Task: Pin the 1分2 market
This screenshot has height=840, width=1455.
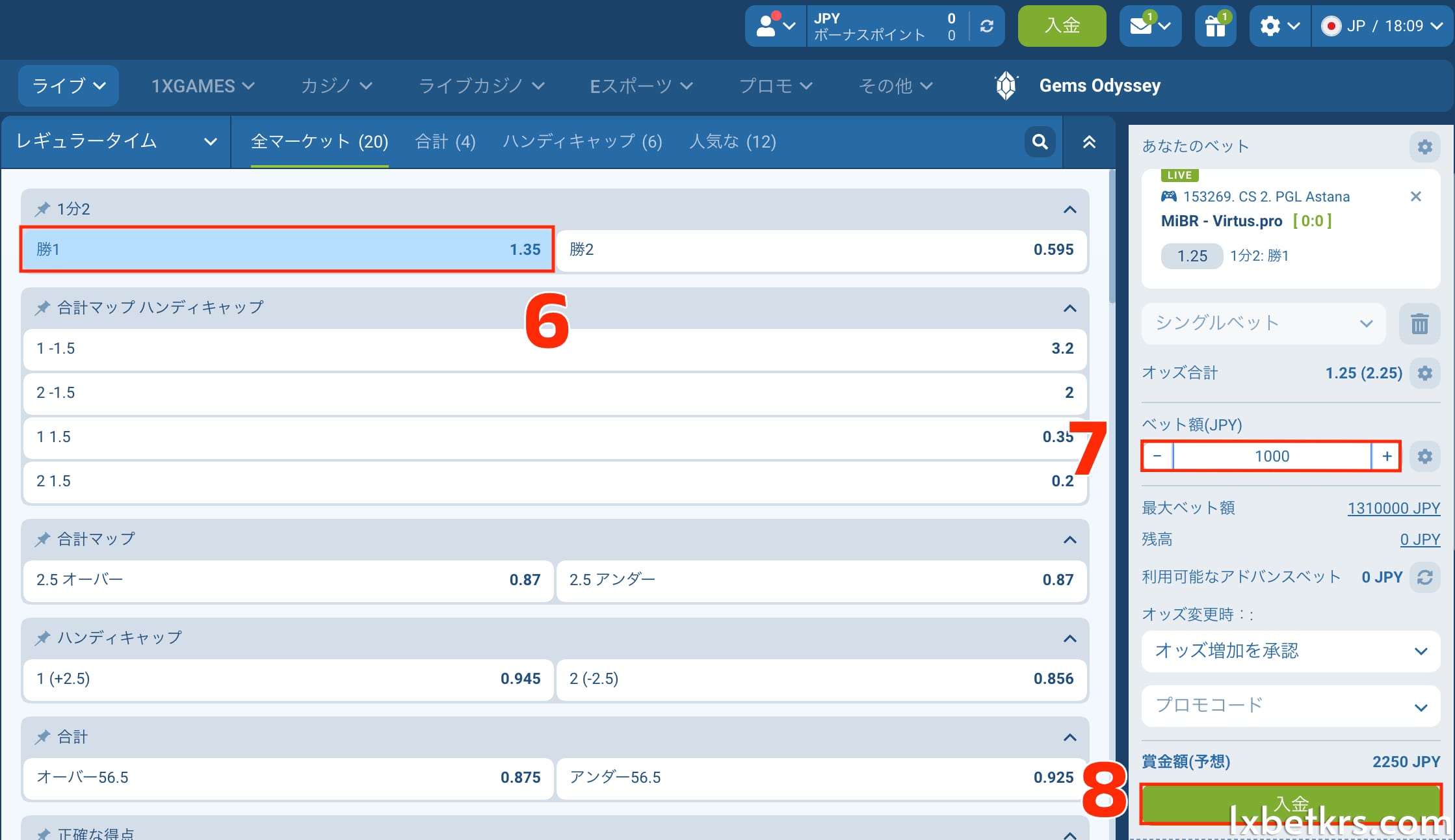Action: [x=42, y=209]
